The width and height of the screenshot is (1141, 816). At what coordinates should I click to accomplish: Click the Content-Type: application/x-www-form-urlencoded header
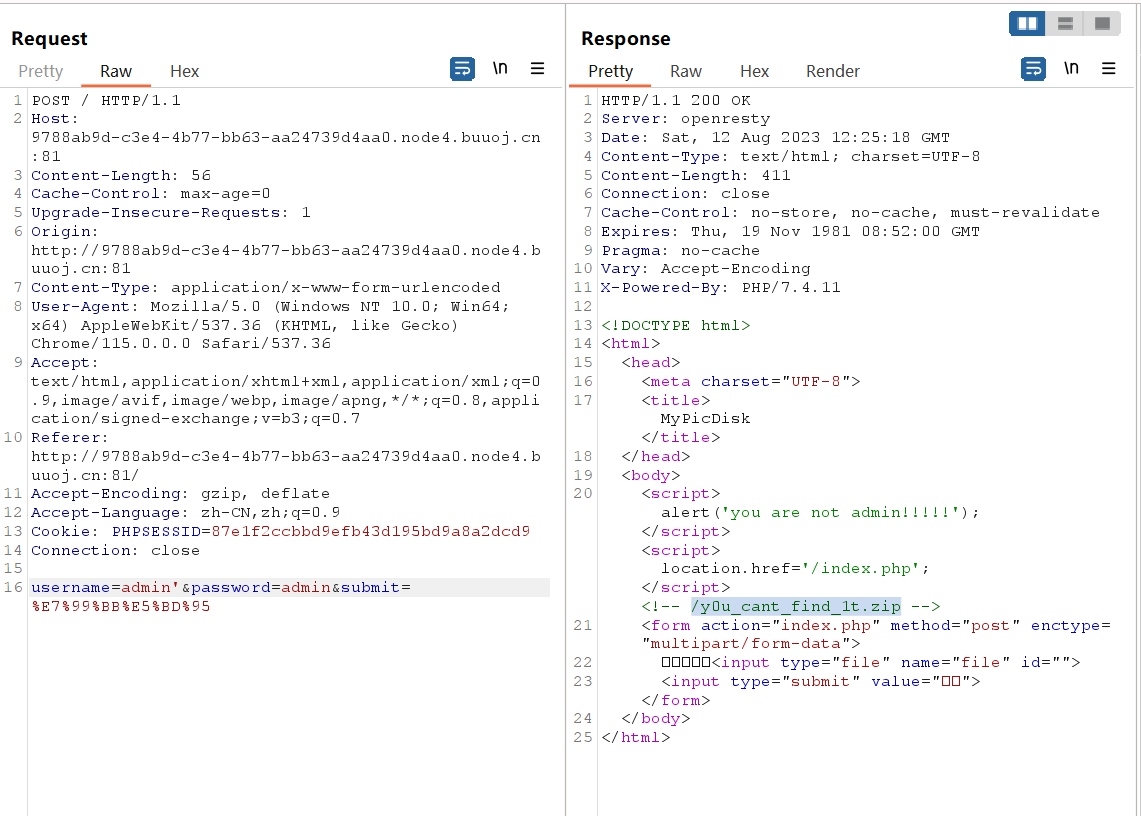pyautogui.click(x=266, y=288)
